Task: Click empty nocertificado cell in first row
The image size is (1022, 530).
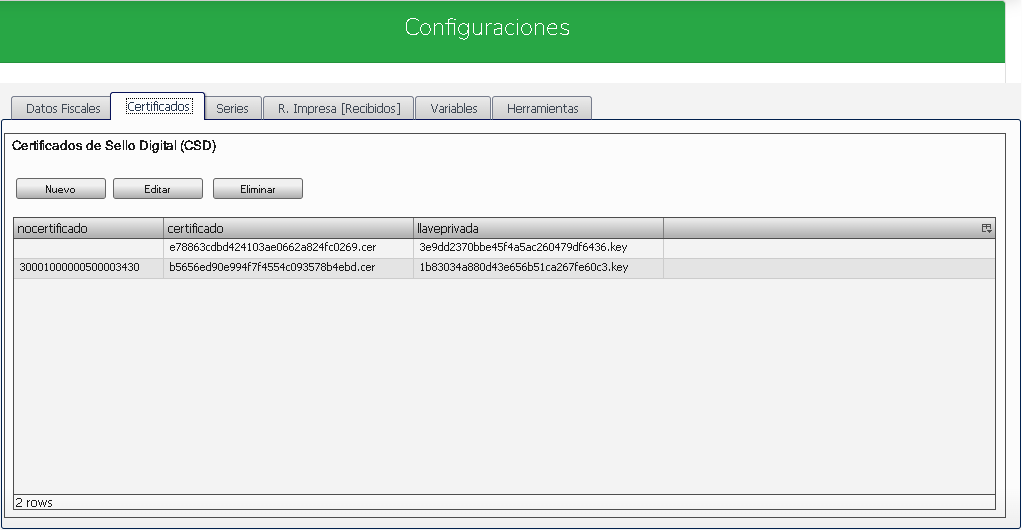Action: (x=88, y=247)
